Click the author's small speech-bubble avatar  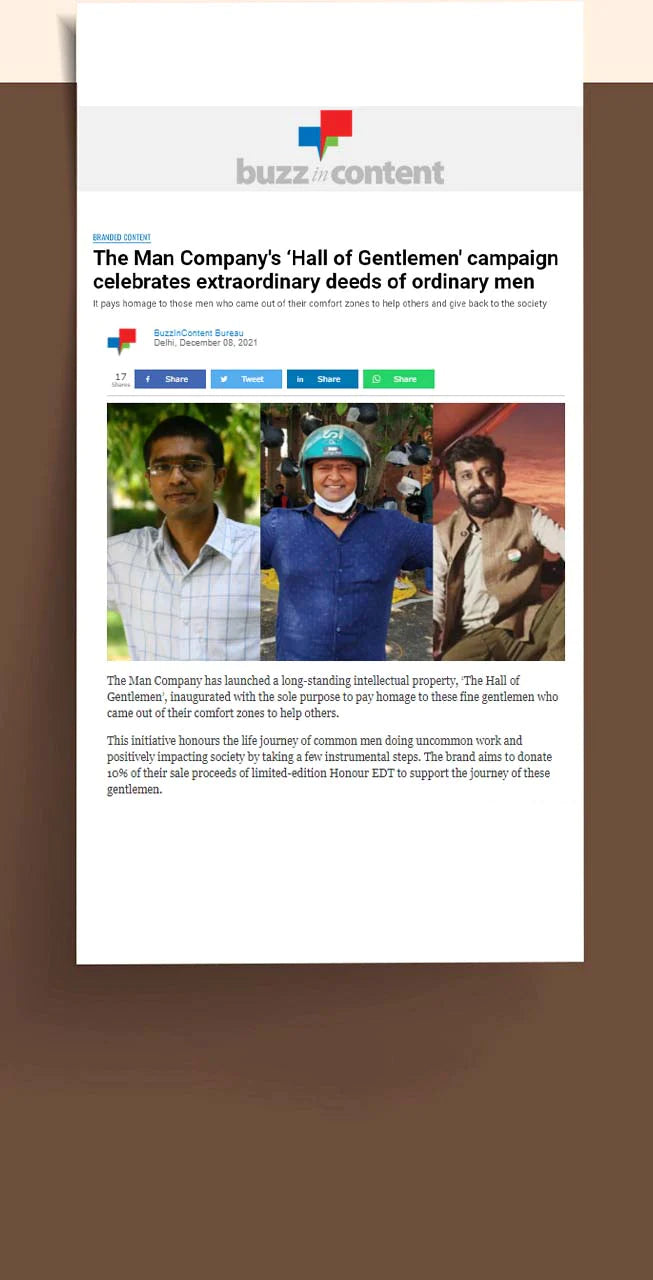(x=121, y=341)
